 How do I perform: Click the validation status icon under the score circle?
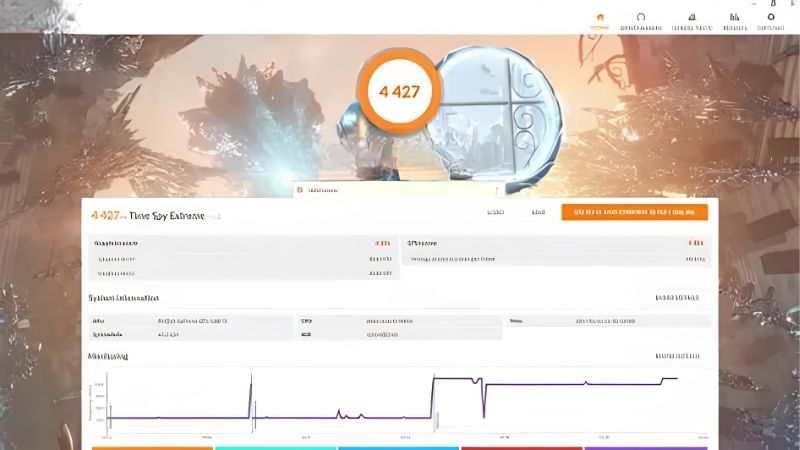299,190
